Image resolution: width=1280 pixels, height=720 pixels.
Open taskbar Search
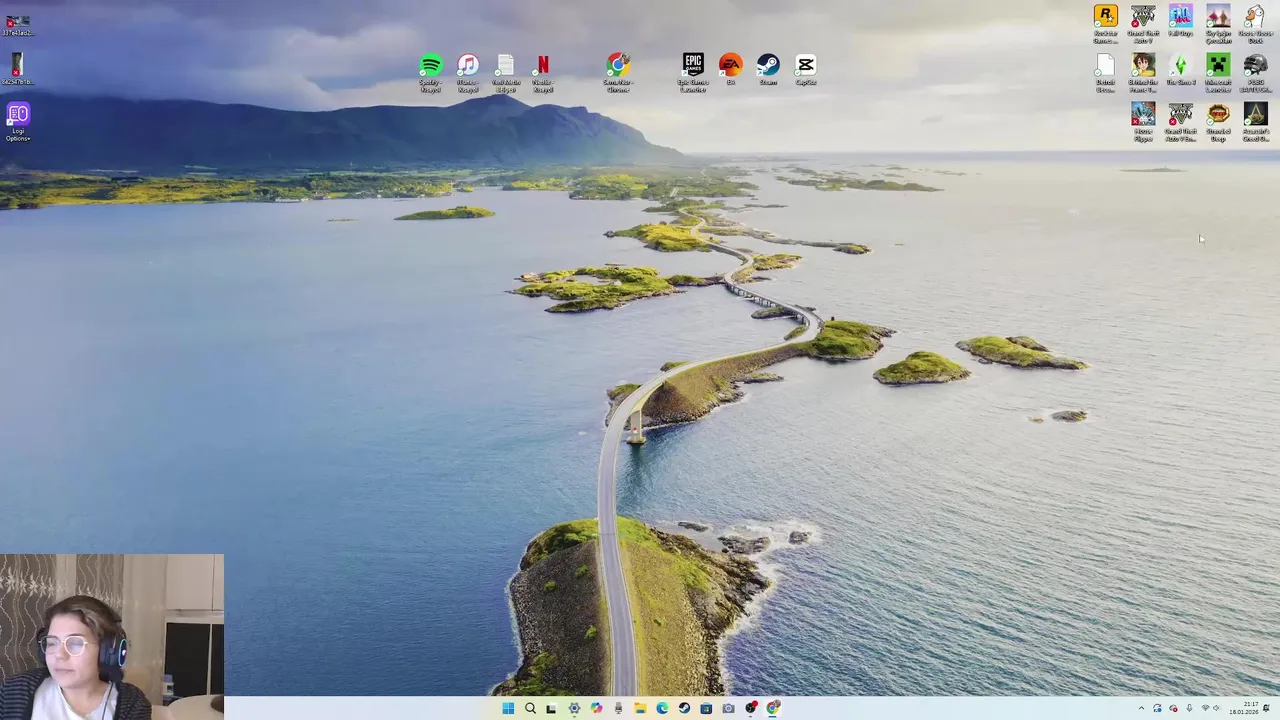point(530,708)
